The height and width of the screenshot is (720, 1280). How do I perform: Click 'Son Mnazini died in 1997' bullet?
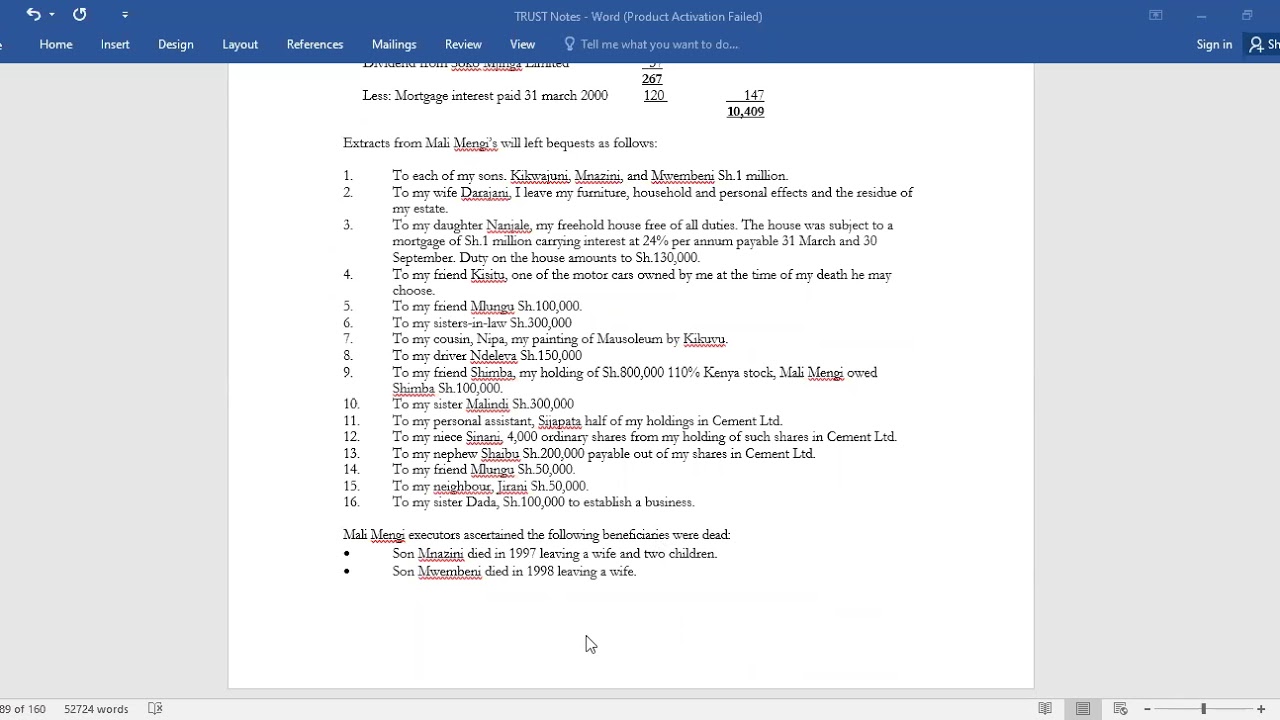click(554, 554)
